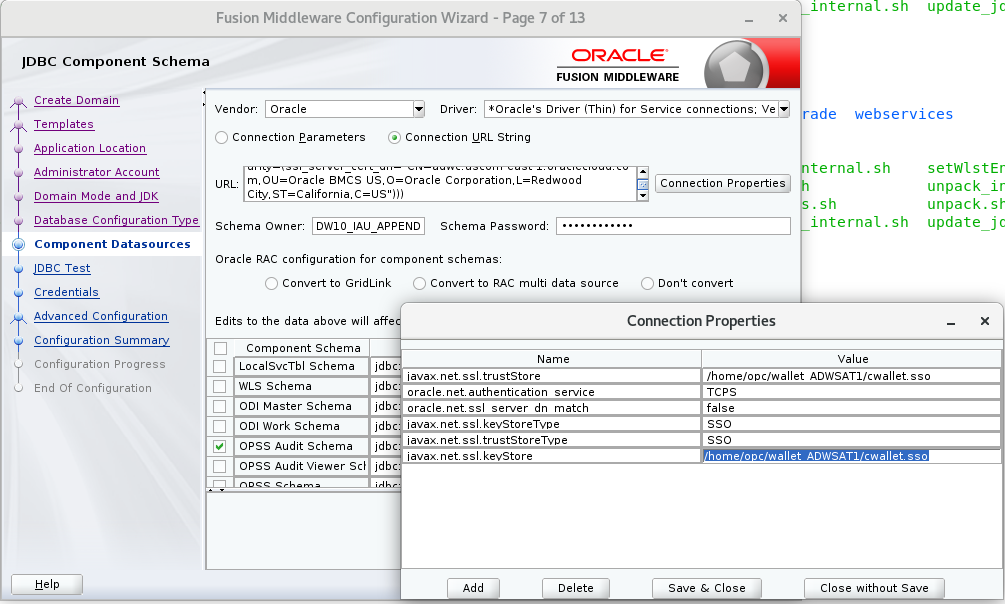Open the Application Location step

[90, 148]
